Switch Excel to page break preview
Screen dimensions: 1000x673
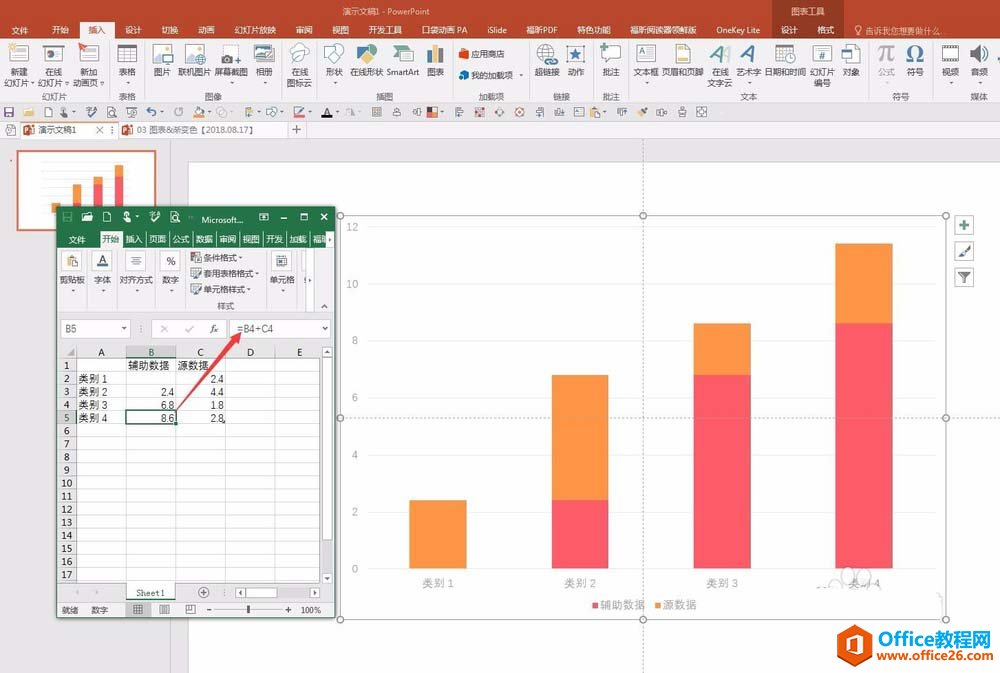tap(190, 610)
